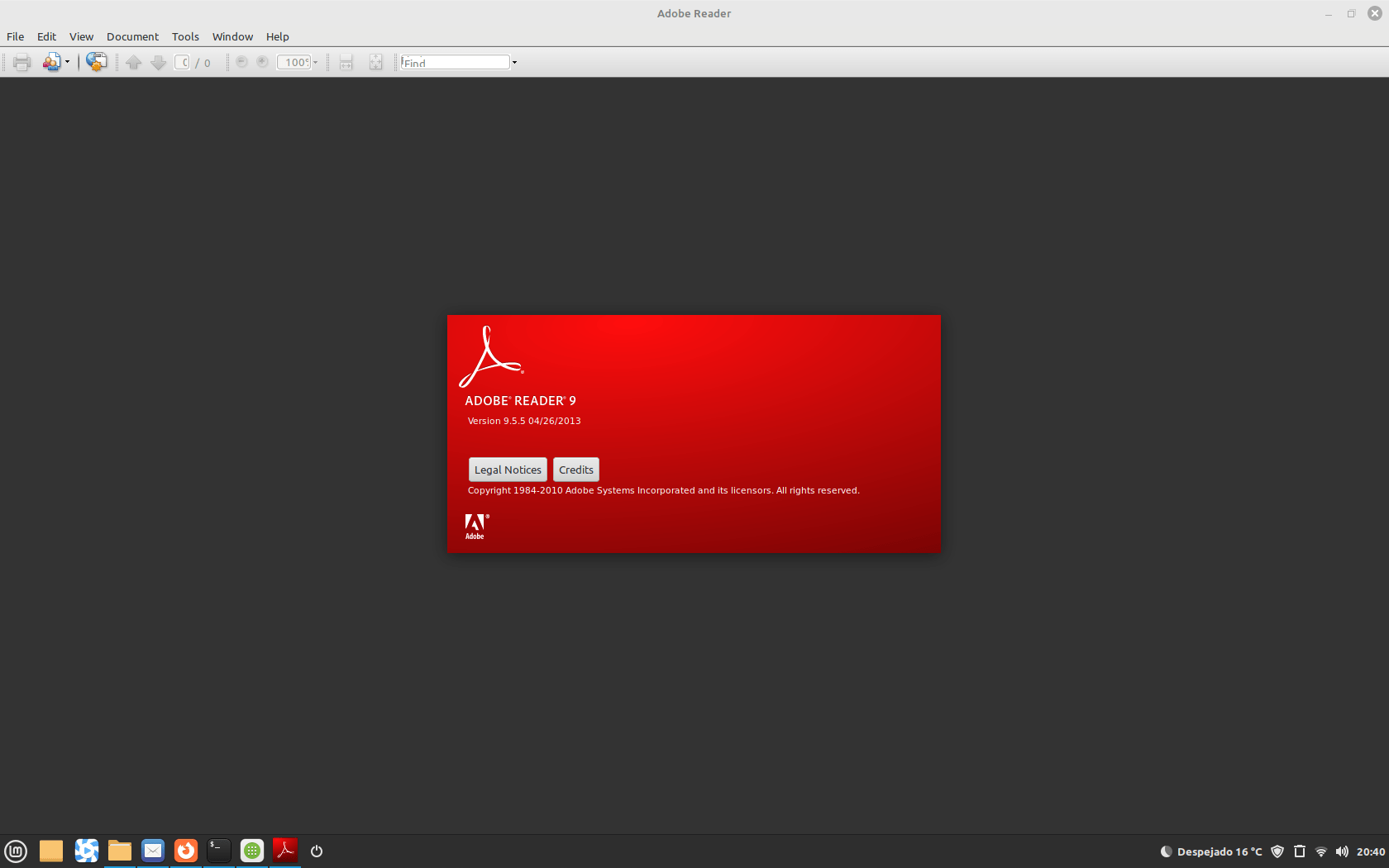The width and height of the screenshot is (1389, 868).
Task: Maximize the Adobe Reader window
Action: [1352, 13]
